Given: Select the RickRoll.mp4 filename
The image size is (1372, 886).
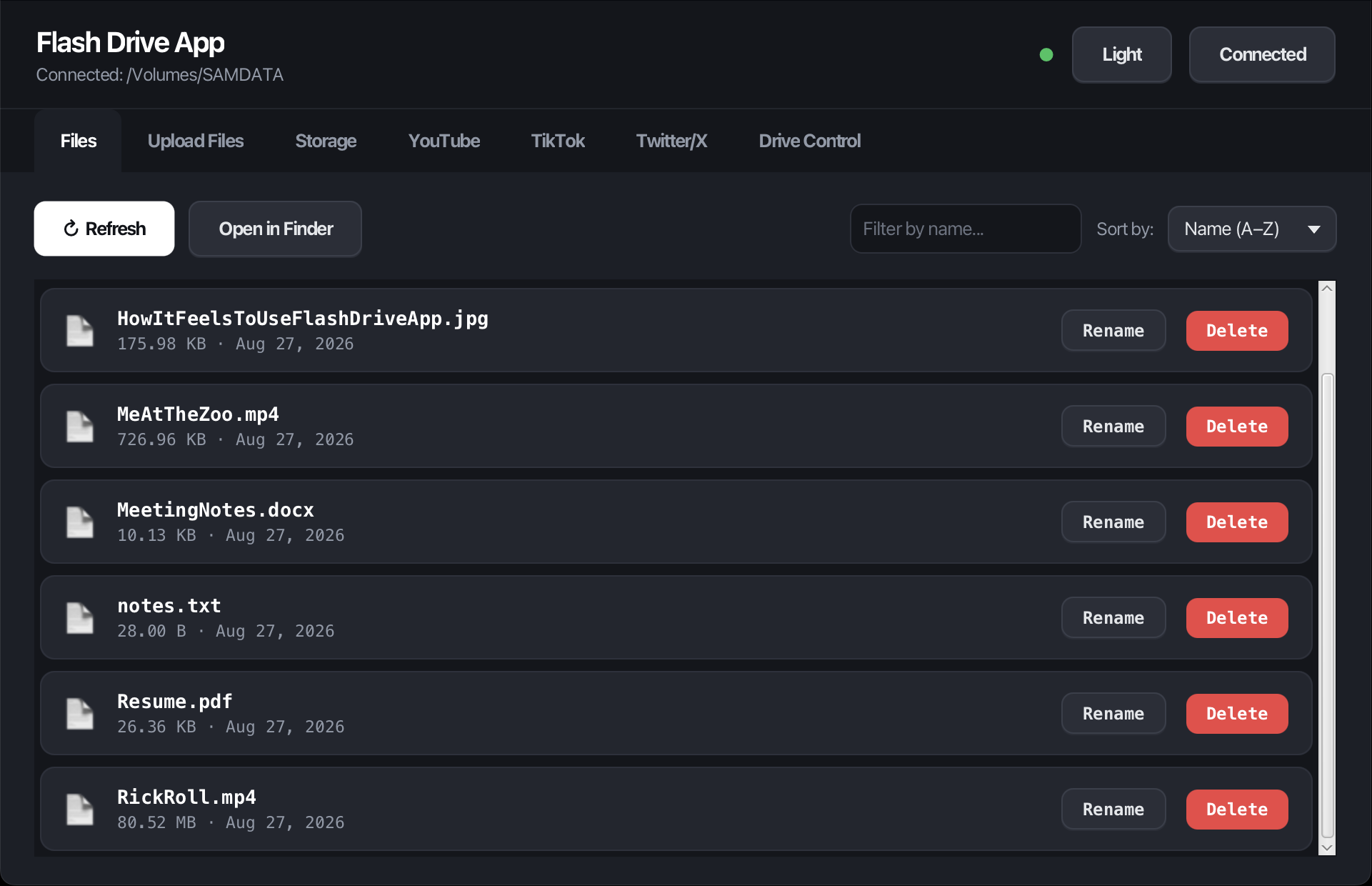Looking at the screenshot, I should pyautogui.click(x=186, y=797).
